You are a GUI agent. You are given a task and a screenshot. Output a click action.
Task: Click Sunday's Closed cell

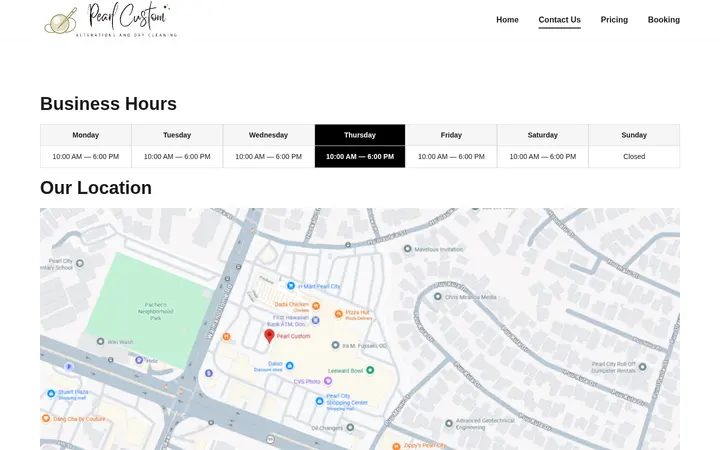(x=634, y=157)
